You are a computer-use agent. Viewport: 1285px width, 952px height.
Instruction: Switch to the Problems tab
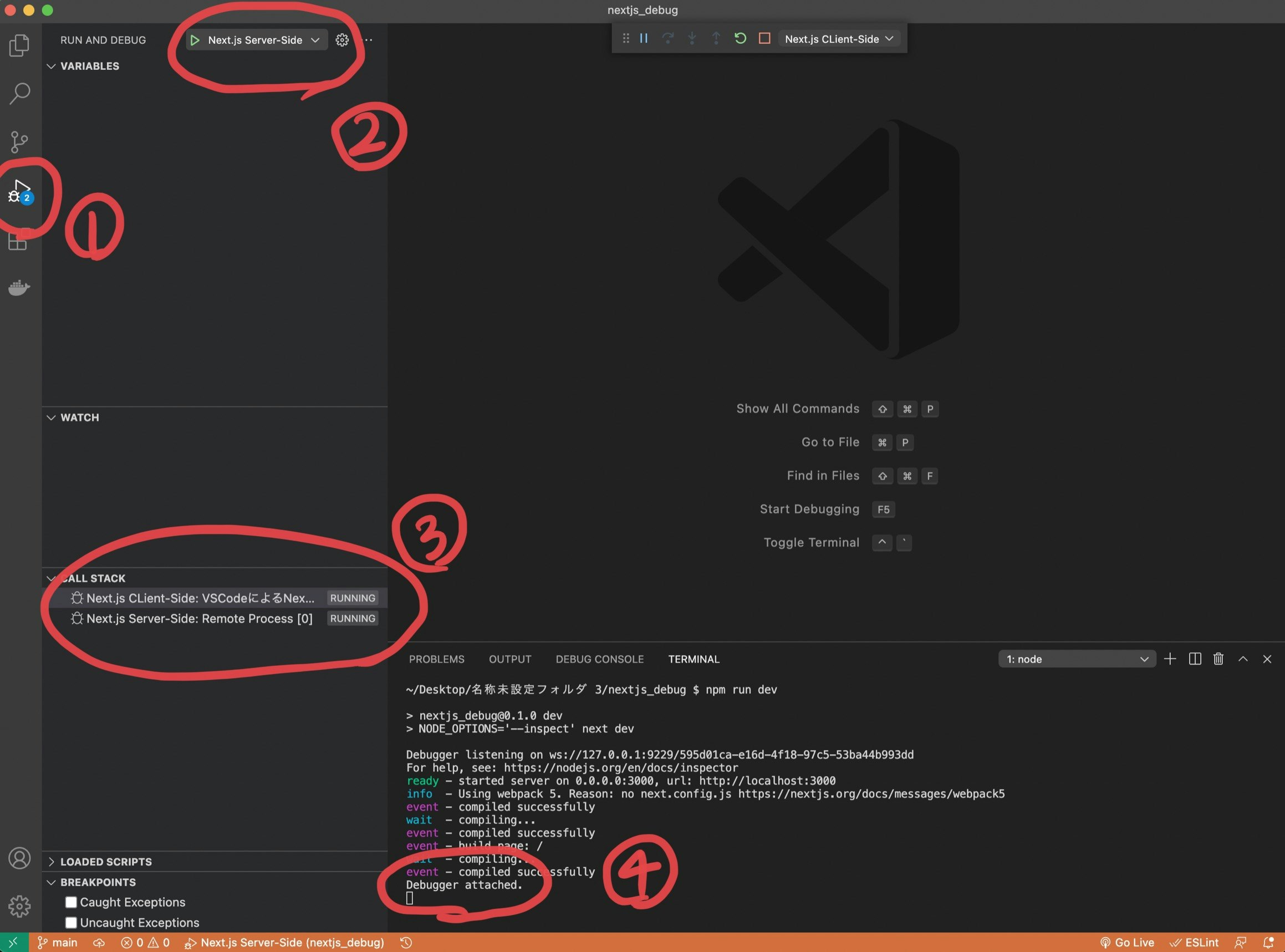pos(436,659)
